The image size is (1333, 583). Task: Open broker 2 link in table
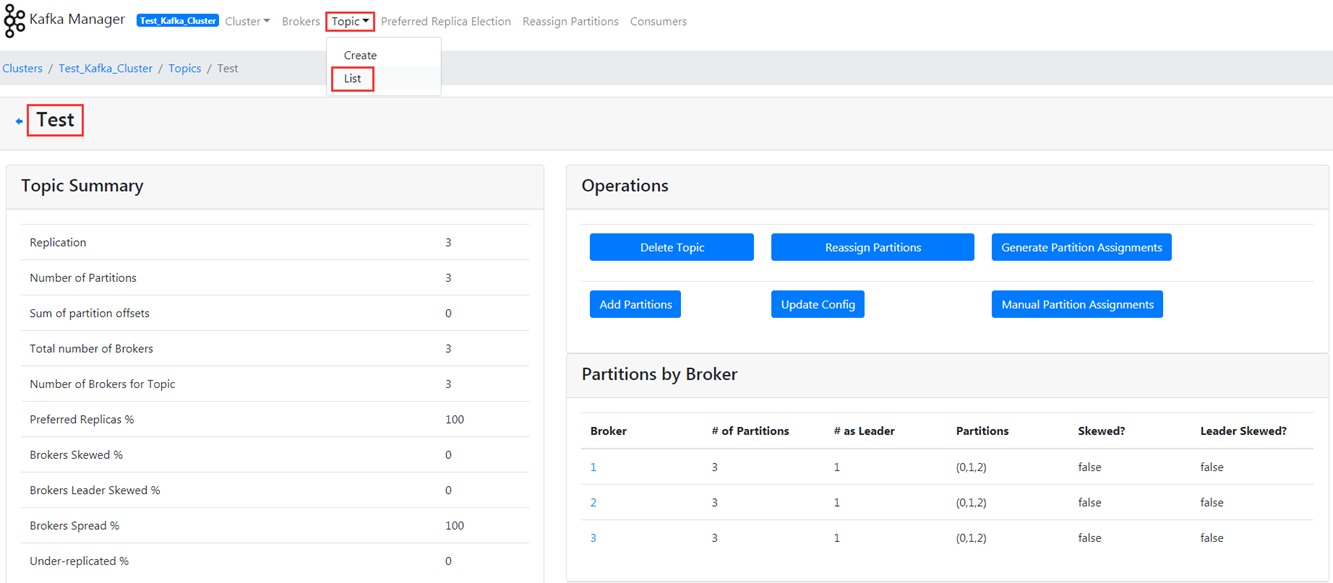tap(593, 502)
